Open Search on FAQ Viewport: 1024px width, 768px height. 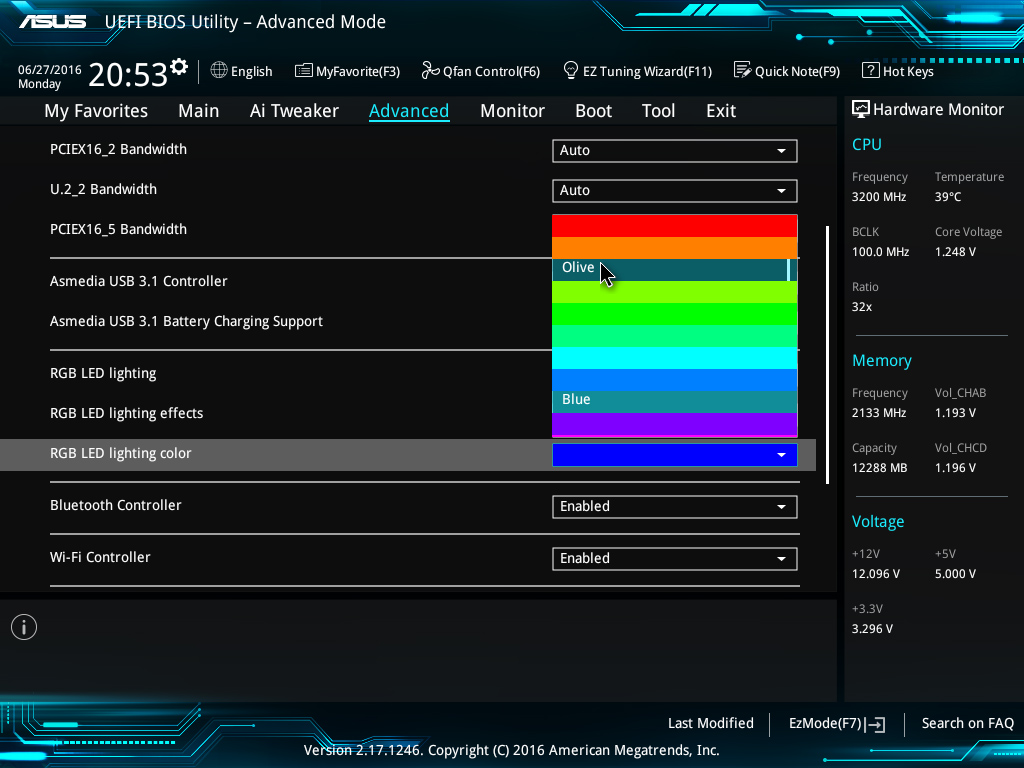tap(967, 724)
